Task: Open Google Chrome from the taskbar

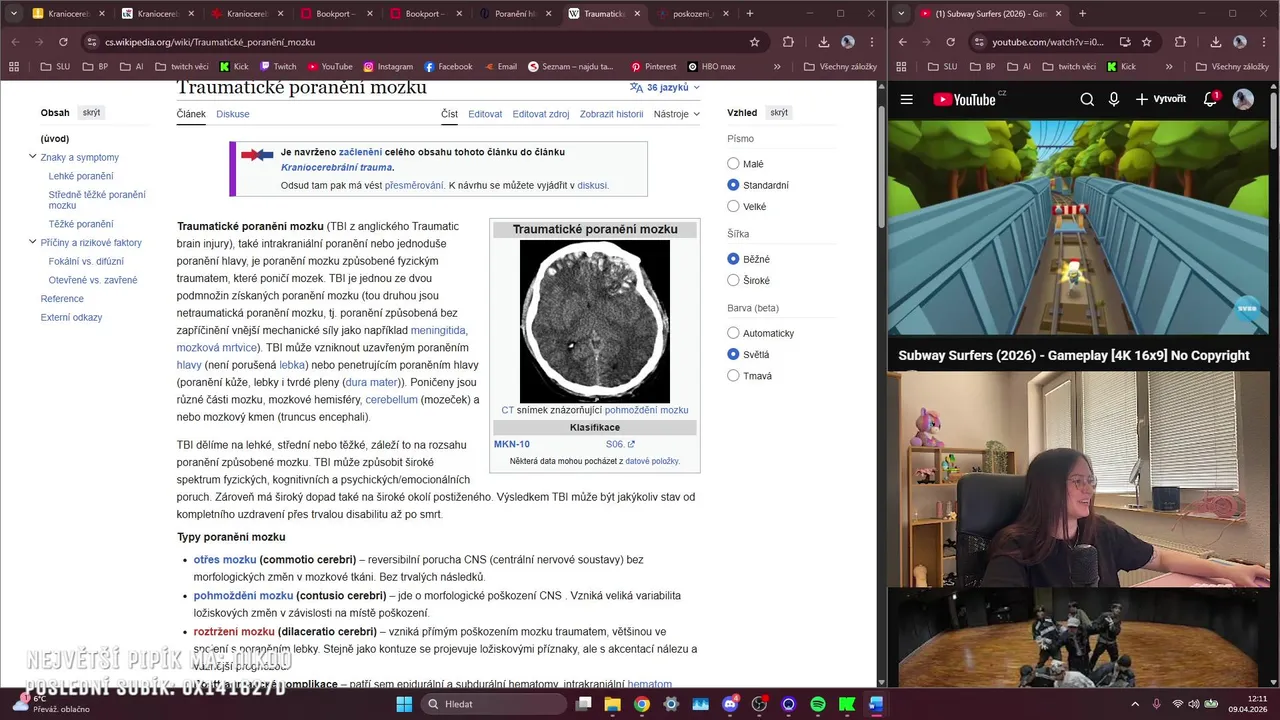Action: pyautogui.click(x=642, y=704)
